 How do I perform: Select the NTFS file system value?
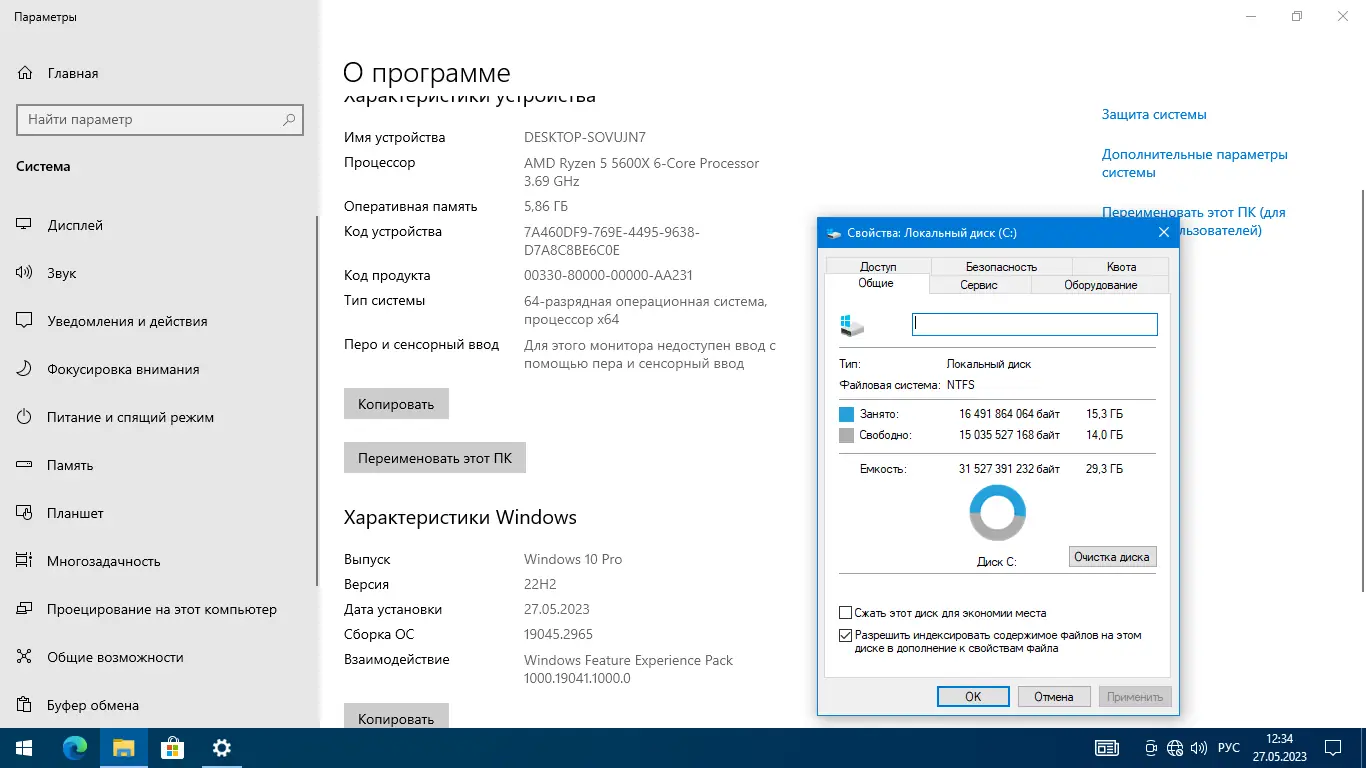point(960,385)
